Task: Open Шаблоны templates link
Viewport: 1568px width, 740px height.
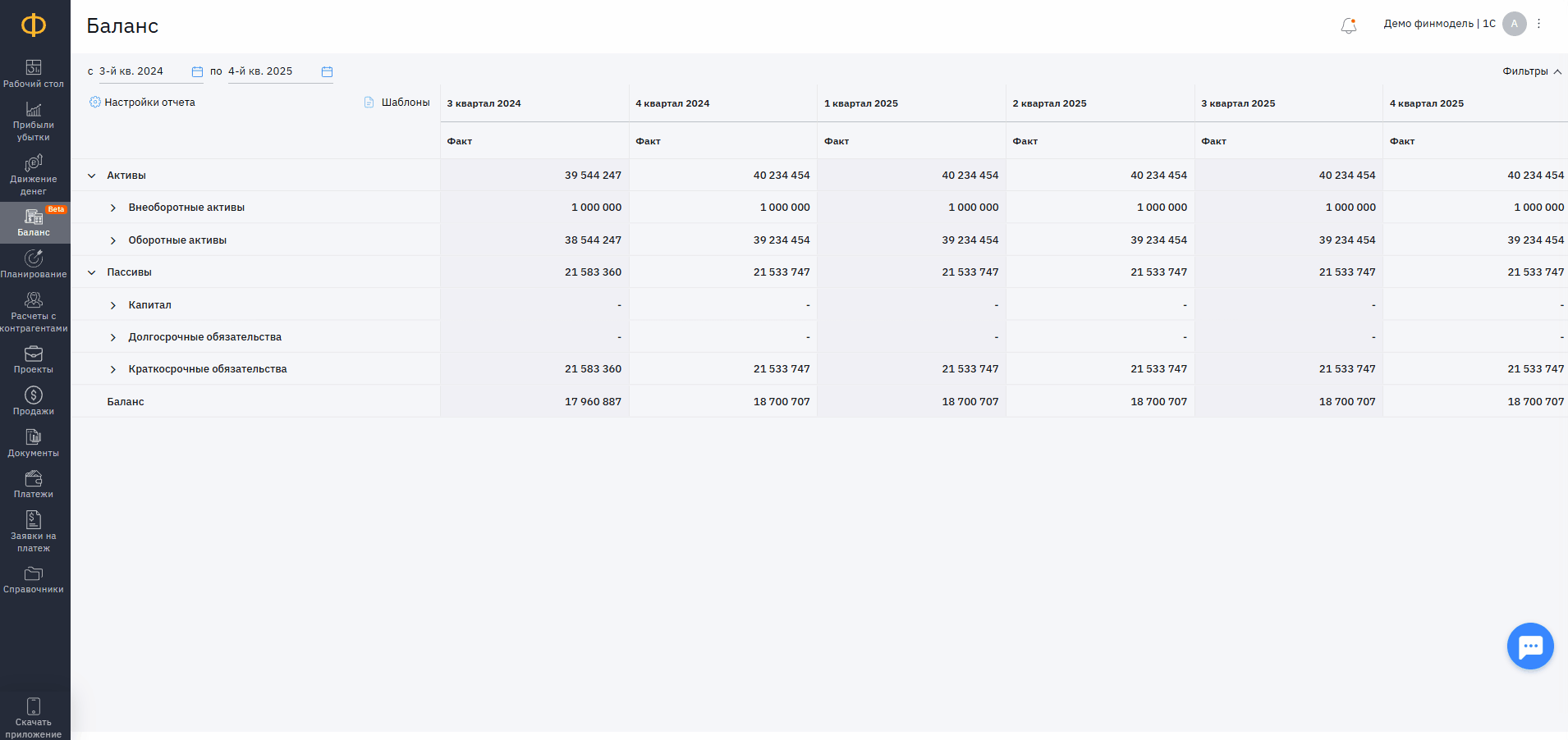Action: (x=406, y=103)
